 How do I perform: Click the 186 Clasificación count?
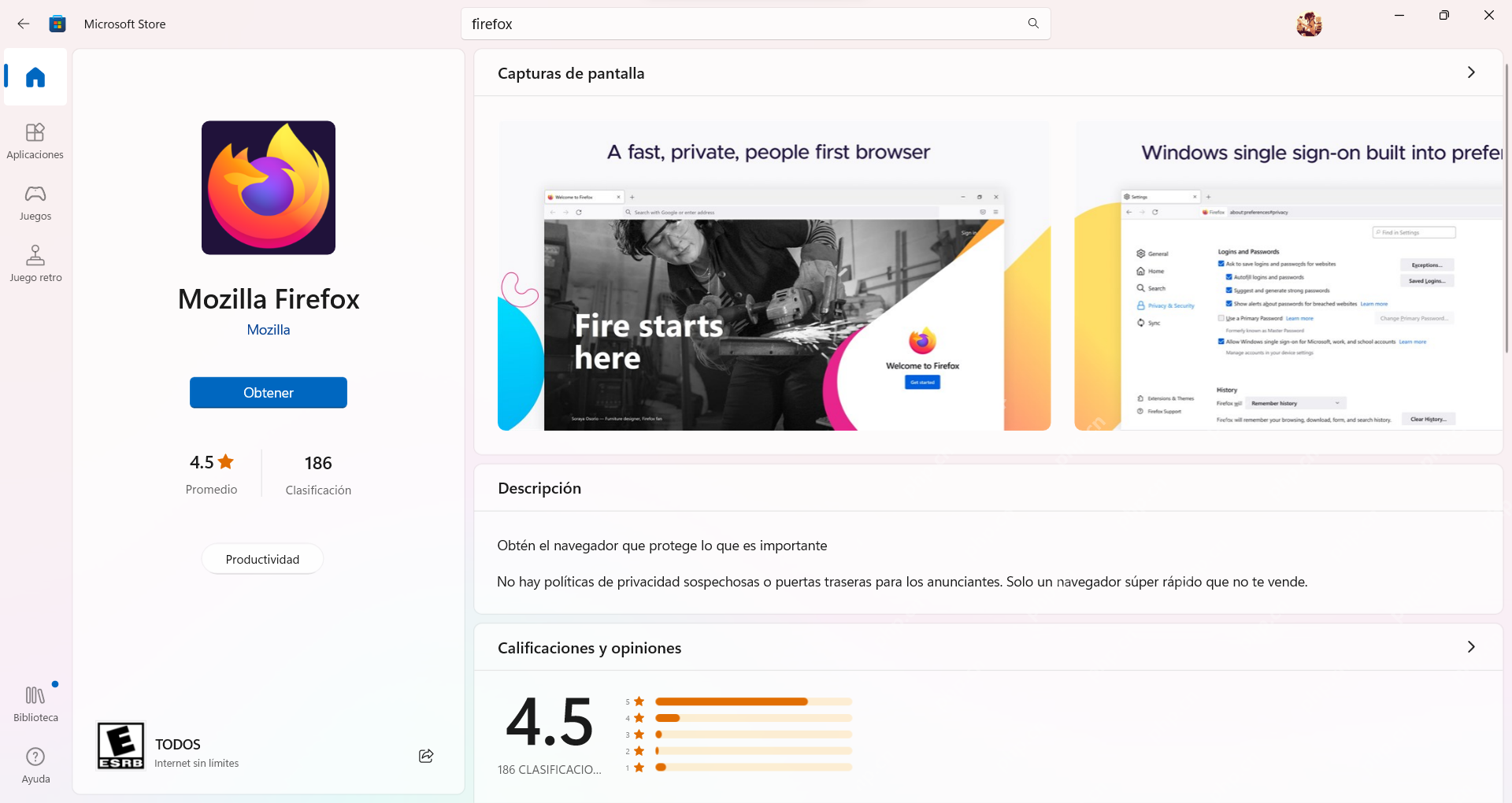(x=318, y=475)
